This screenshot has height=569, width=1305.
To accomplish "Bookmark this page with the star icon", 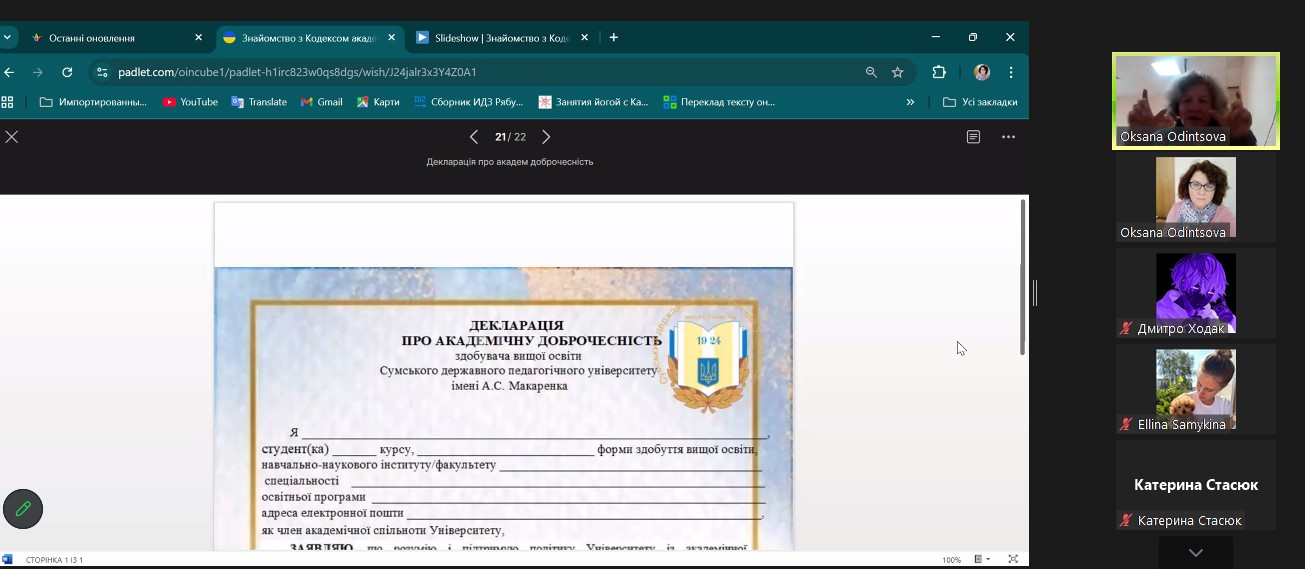I will [x=898, y=72].
